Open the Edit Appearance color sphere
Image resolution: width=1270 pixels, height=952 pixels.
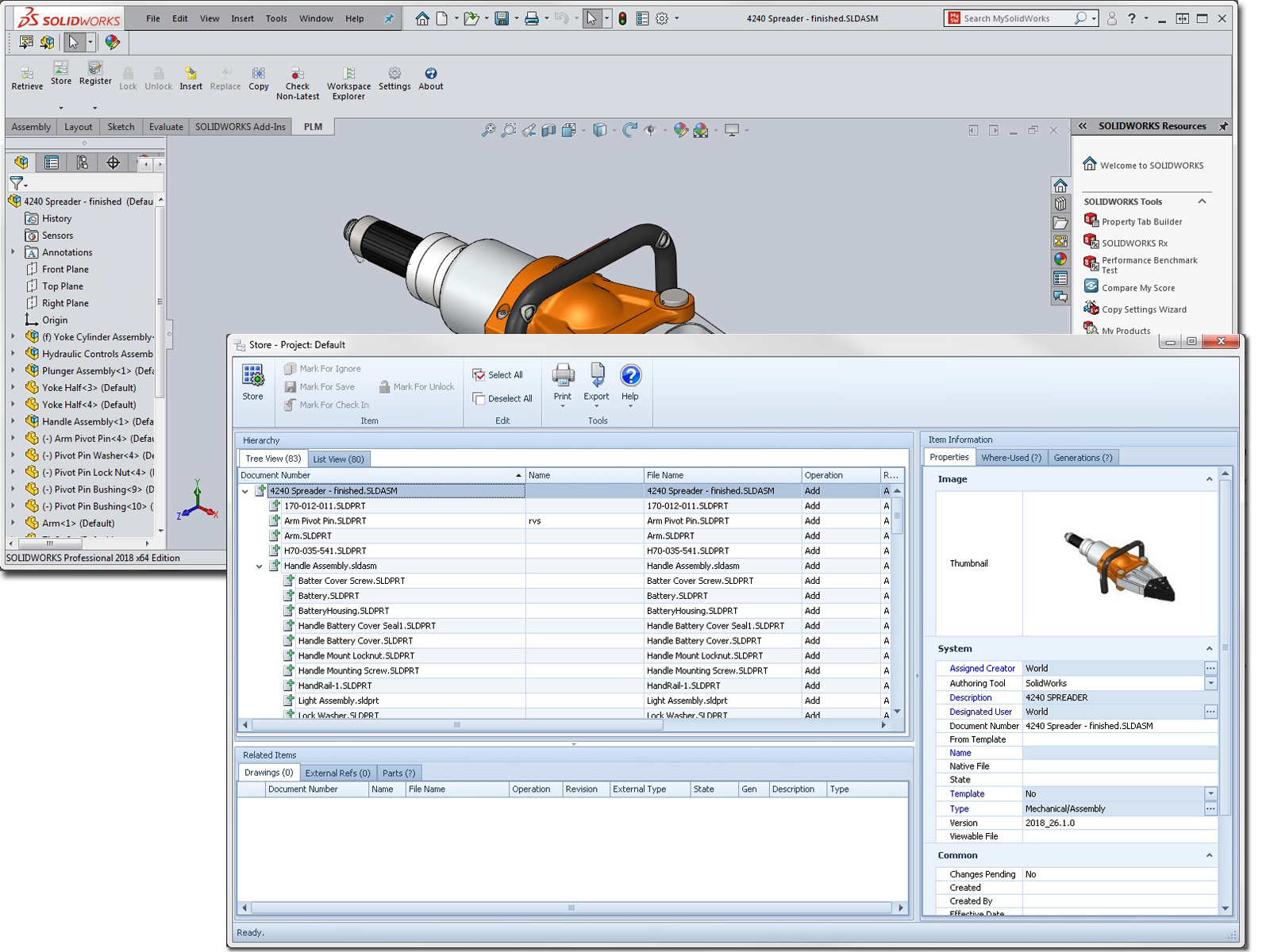click(x=681, y=130)
